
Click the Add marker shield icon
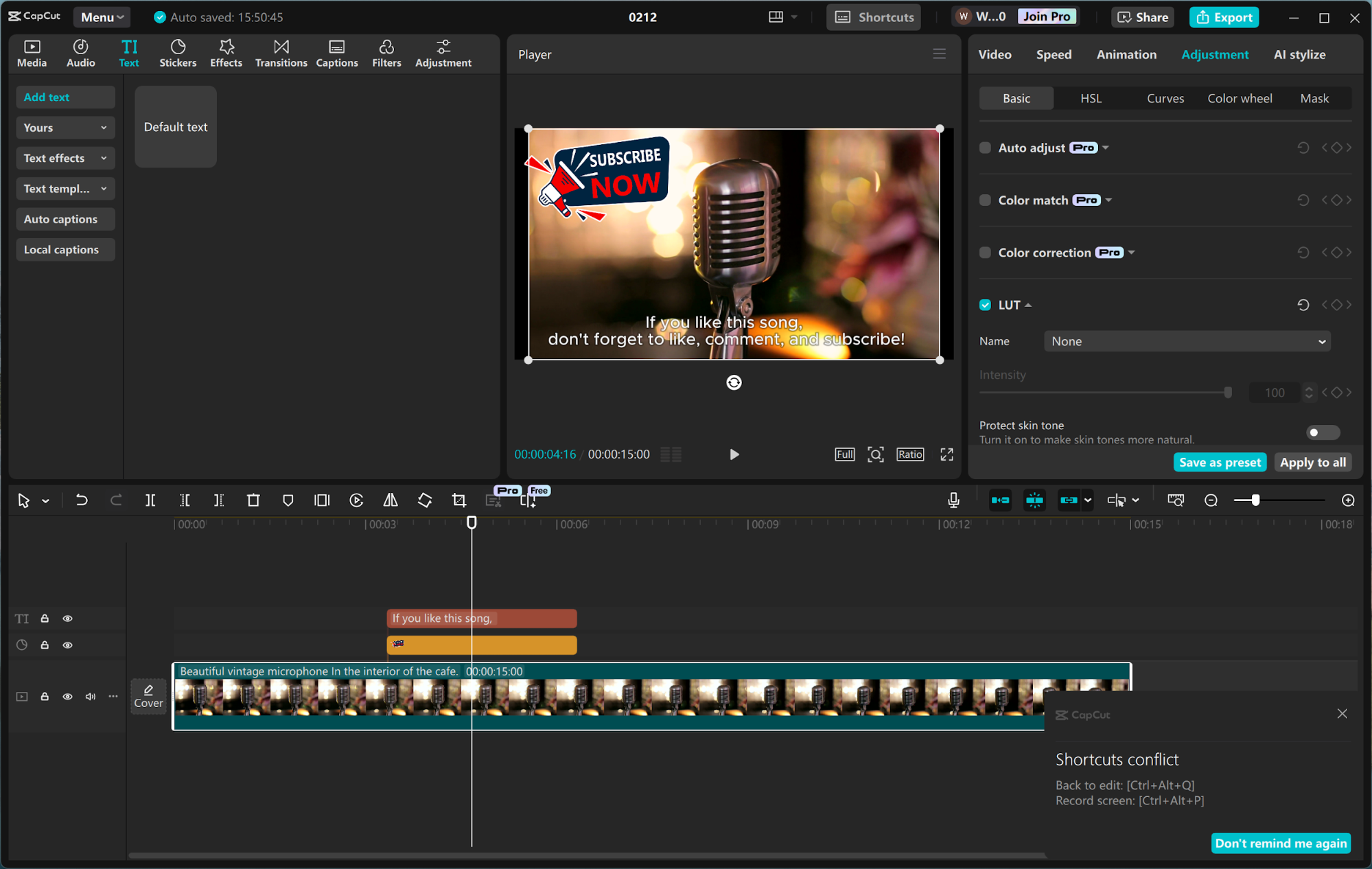tap(288, 500)
